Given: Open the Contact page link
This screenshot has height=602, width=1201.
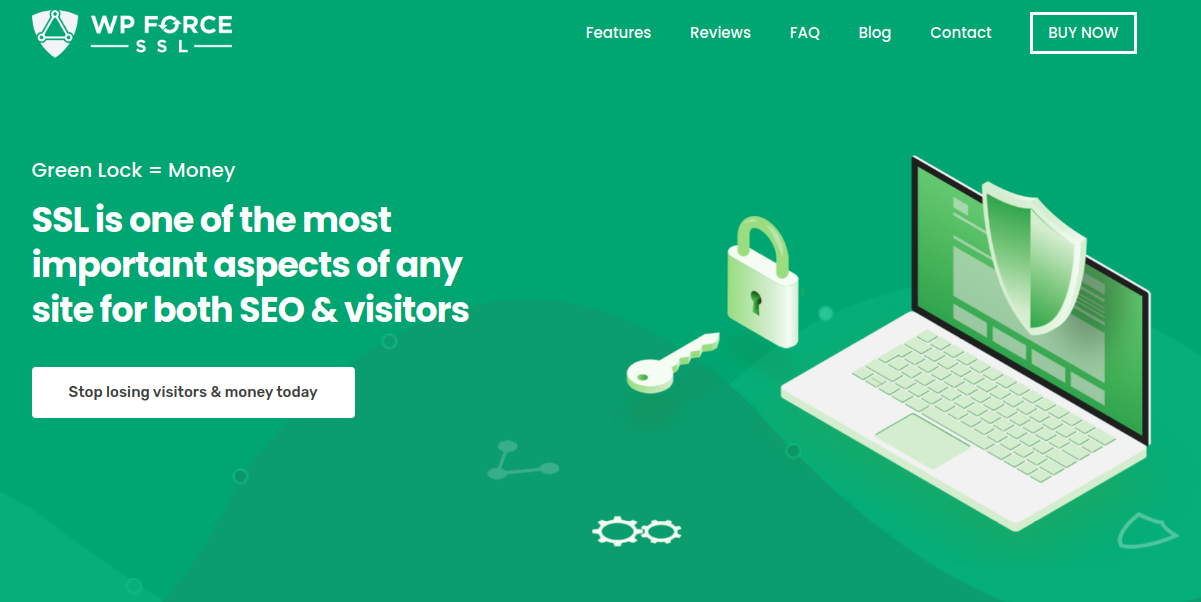Looking at the screenshot, I should [x=960, y=33].
